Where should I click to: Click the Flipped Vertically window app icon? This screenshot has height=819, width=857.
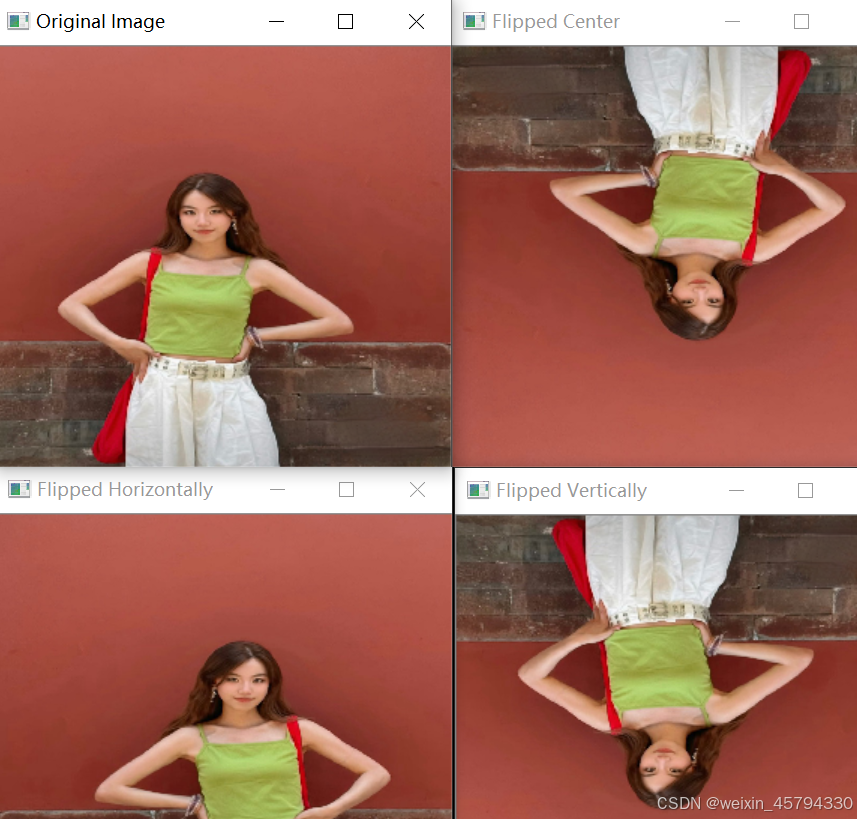point(478,490)
